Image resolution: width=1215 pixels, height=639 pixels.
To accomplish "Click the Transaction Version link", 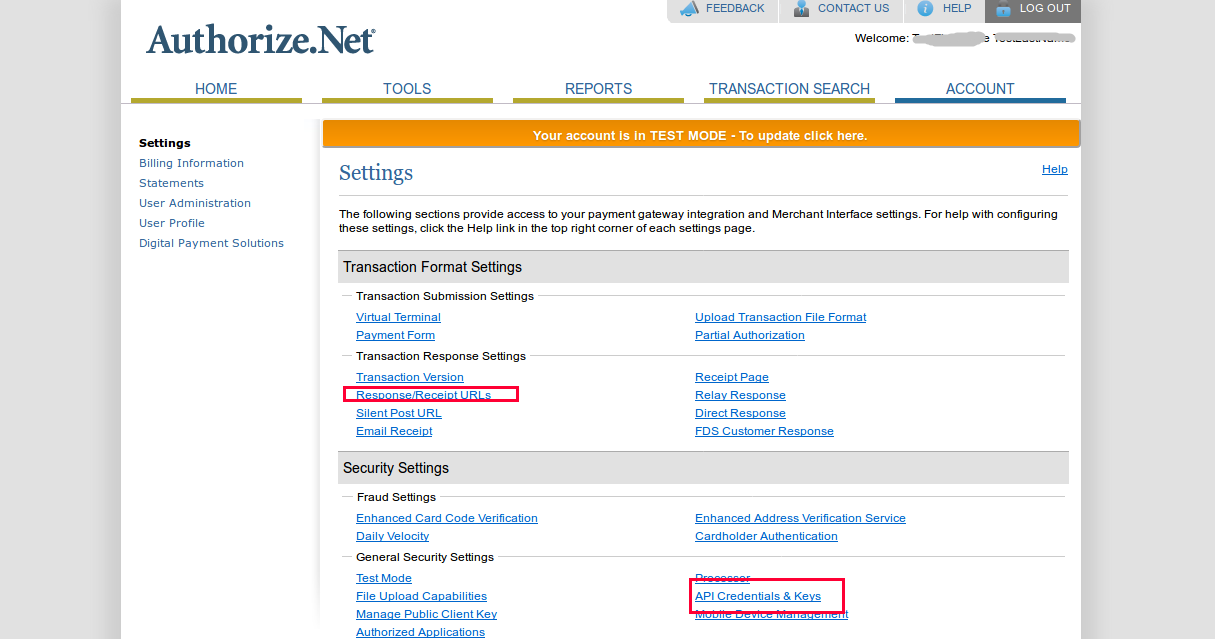I will tap(410, 377).
